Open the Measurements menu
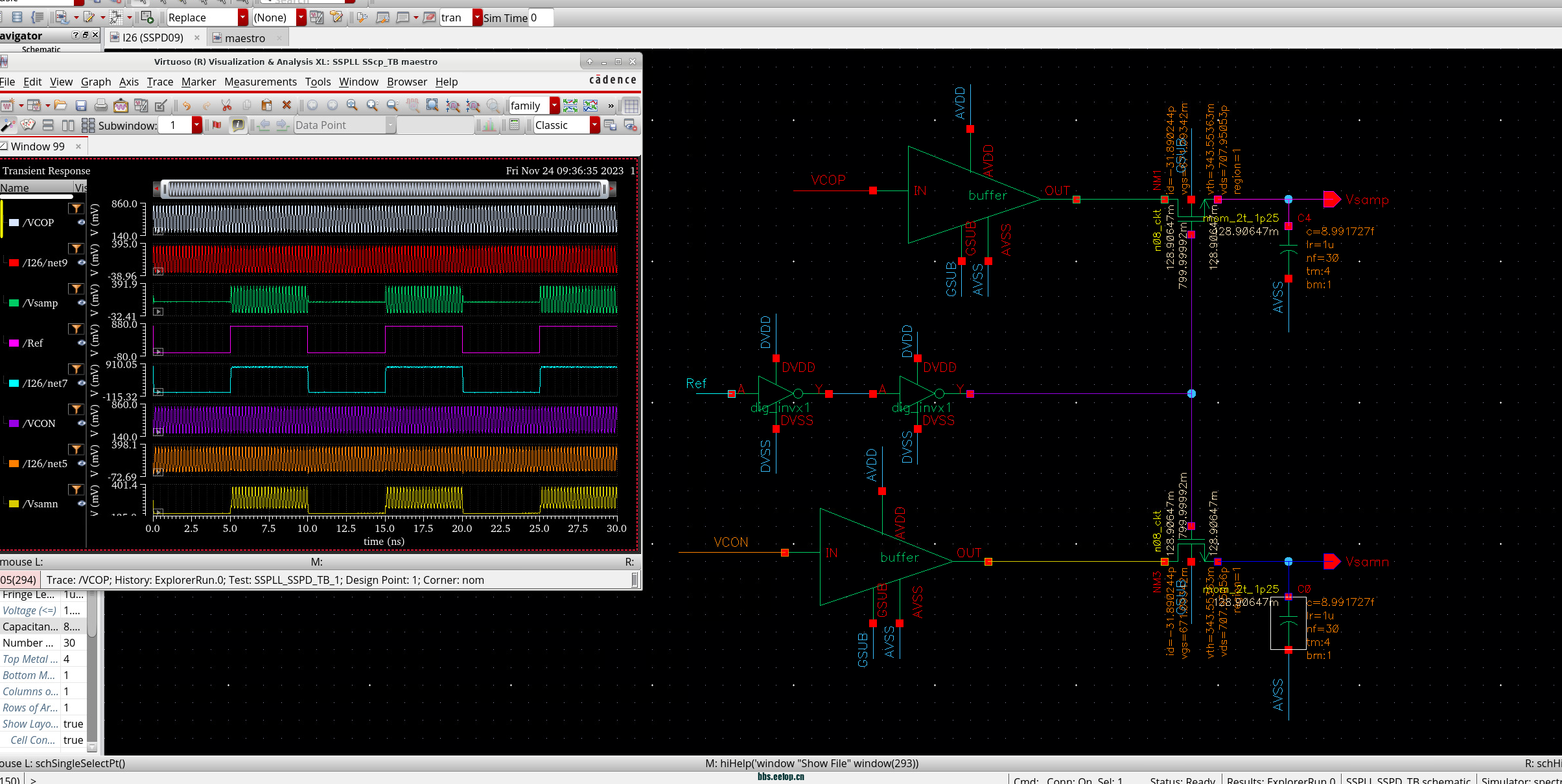 coord(261,82)
